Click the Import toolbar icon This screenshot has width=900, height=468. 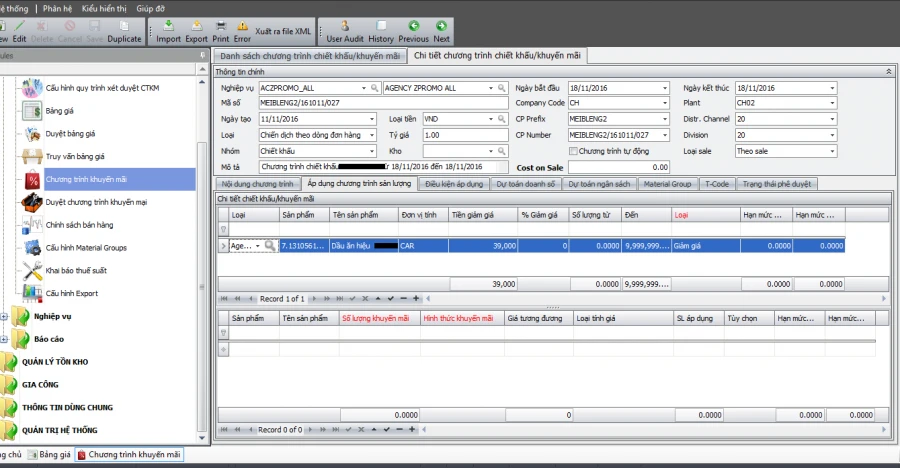coord(168,32)
